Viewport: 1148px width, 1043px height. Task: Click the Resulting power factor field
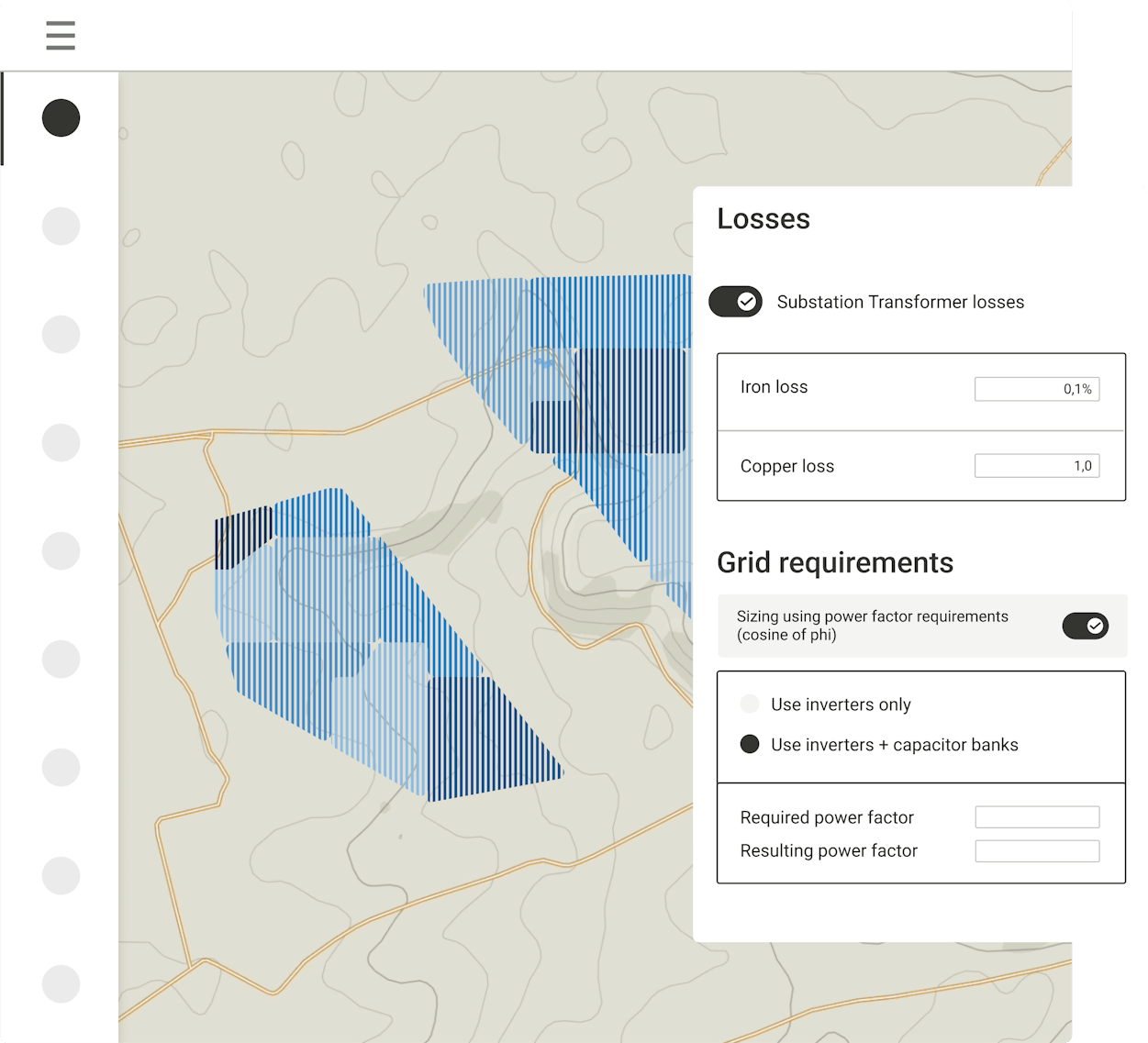click(x=1036, y=851)
